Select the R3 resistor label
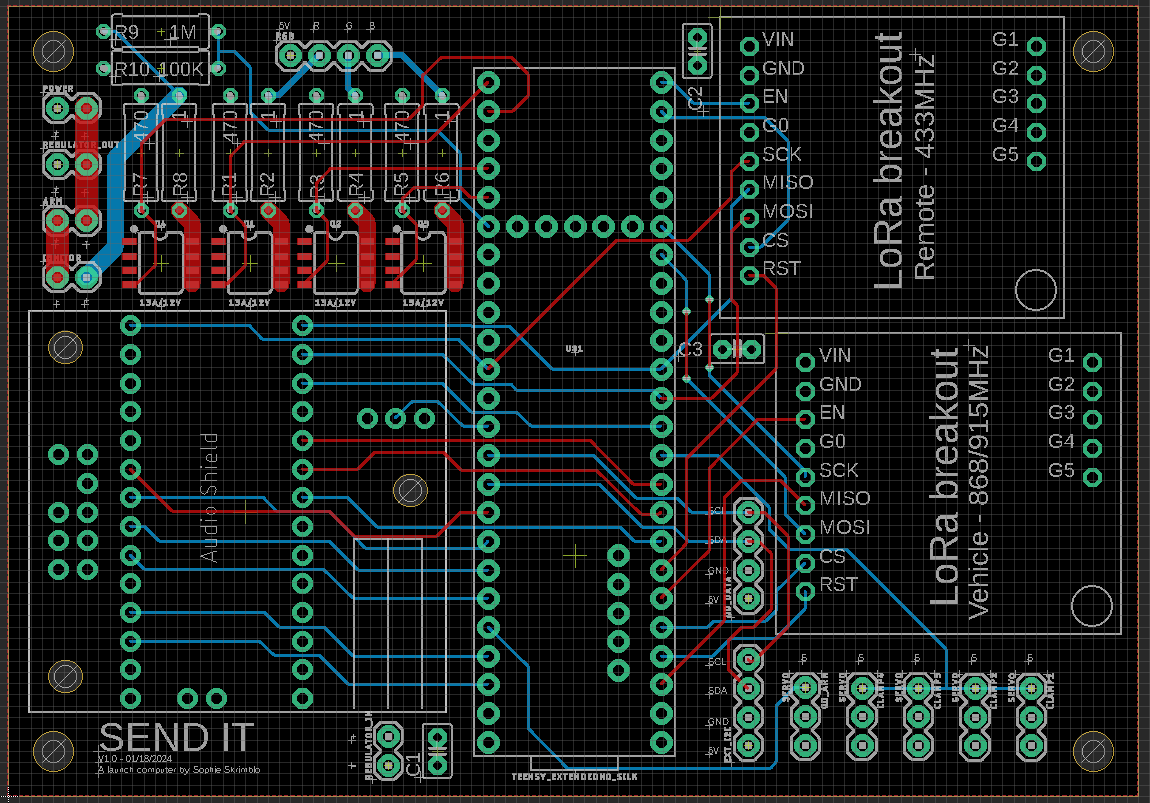 click(x=316, y=186)
